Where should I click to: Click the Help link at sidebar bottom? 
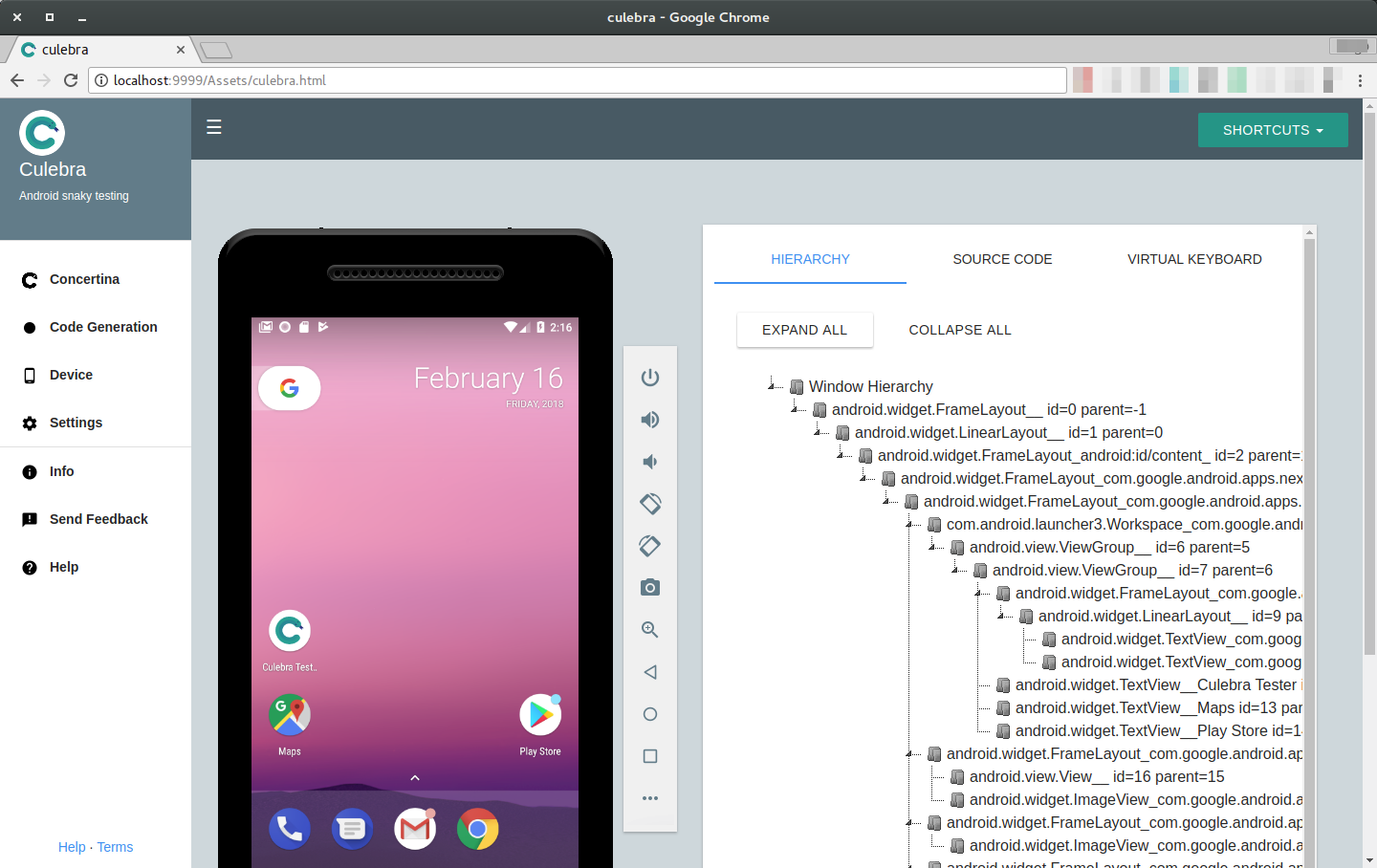click(x=72, y=847)
